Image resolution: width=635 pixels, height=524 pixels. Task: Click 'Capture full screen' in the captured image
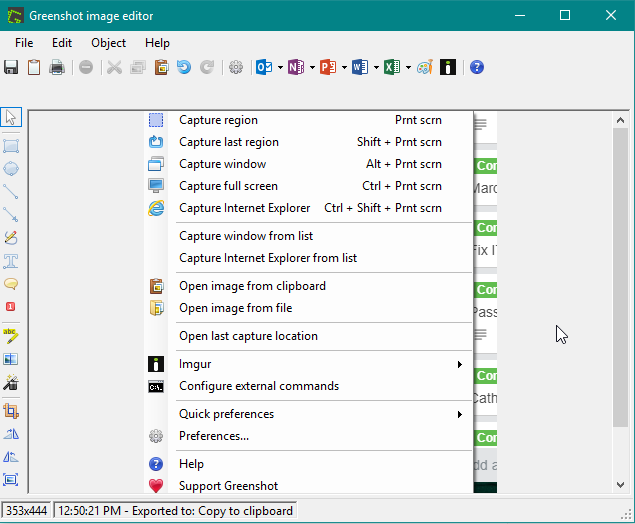(228, 186)
